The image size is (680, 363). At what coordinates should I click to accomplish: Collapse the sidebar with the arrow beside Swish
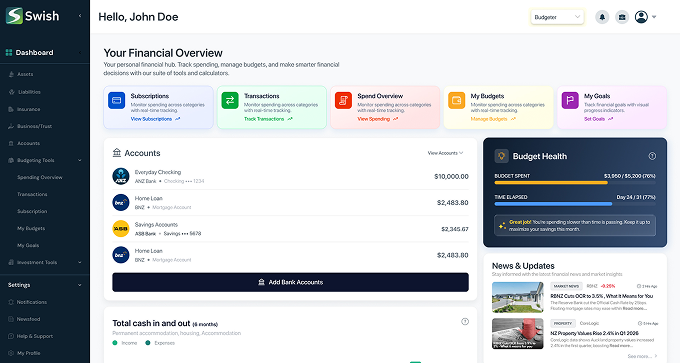80,16
